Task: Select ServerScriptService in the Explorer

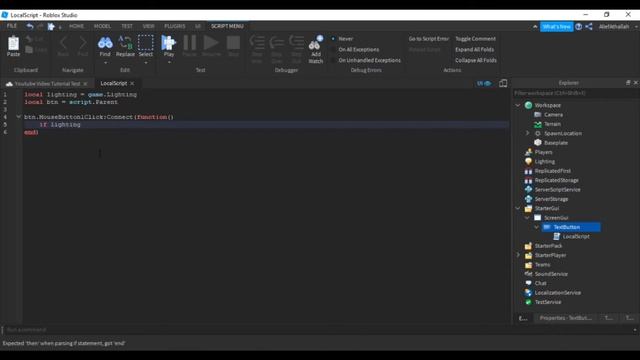Action: point(557,189)
